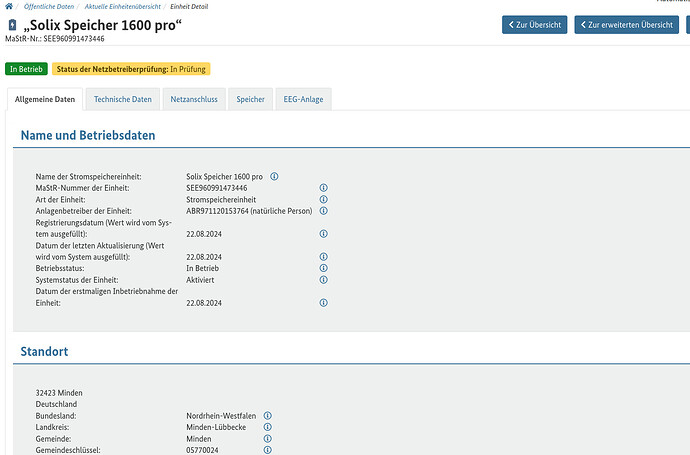Switch to the Technische Daten tab
The image size is (690, 455).
click(x=123, y=99)
